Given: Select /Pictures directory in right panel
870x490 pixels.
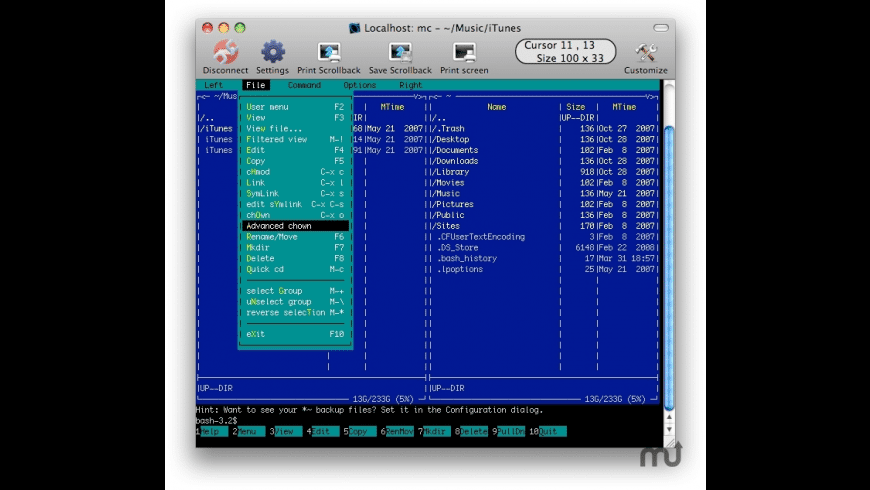Looking at the screenshot, I should 544,204.
